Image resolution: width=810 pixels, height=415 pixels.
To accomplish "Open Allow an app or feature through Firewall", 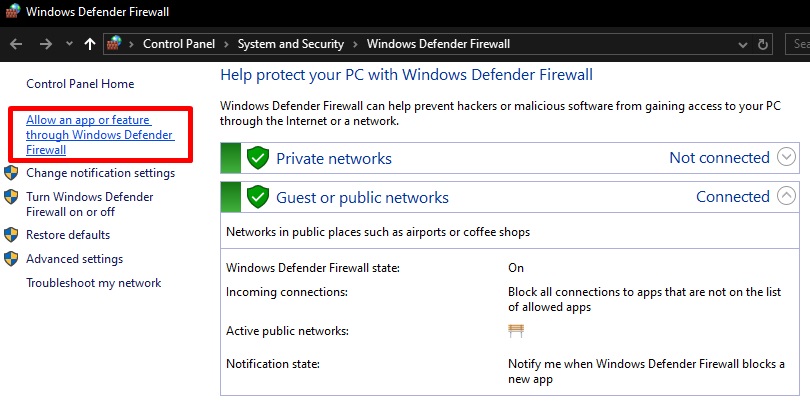I will pos(99,135).
